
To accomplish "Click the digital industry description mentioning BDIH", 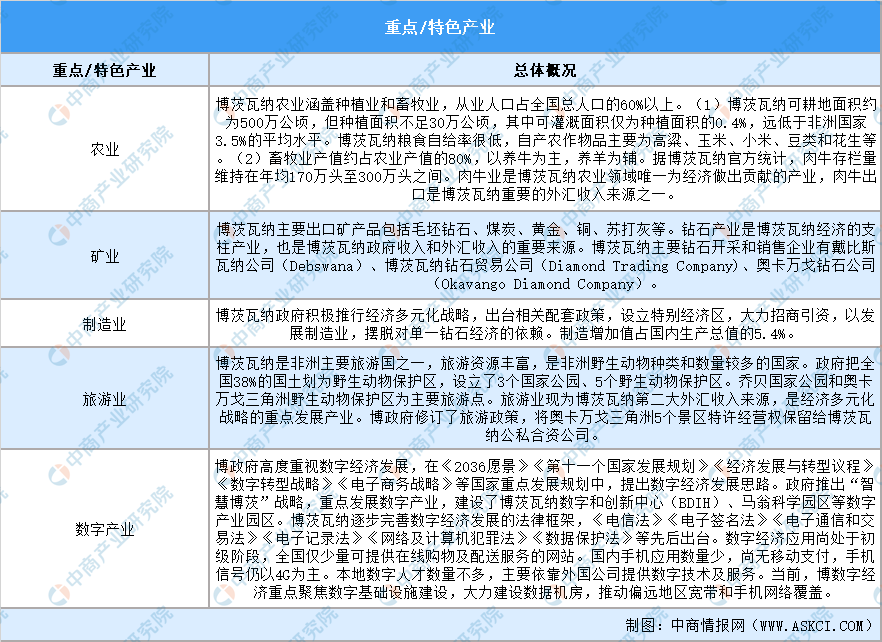I will coord(545,529).
